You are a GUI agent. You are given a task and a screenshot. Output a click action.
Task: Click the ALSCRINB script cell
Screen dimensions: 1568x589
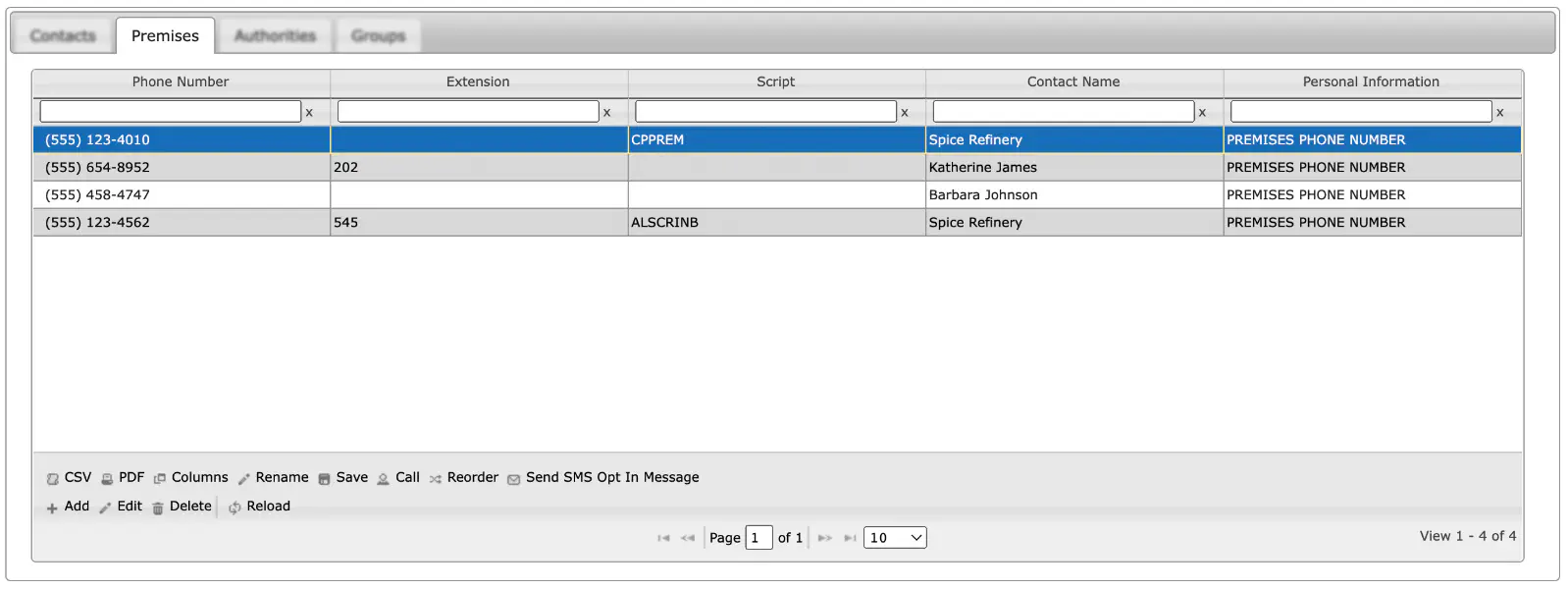[x=776, y=223]
